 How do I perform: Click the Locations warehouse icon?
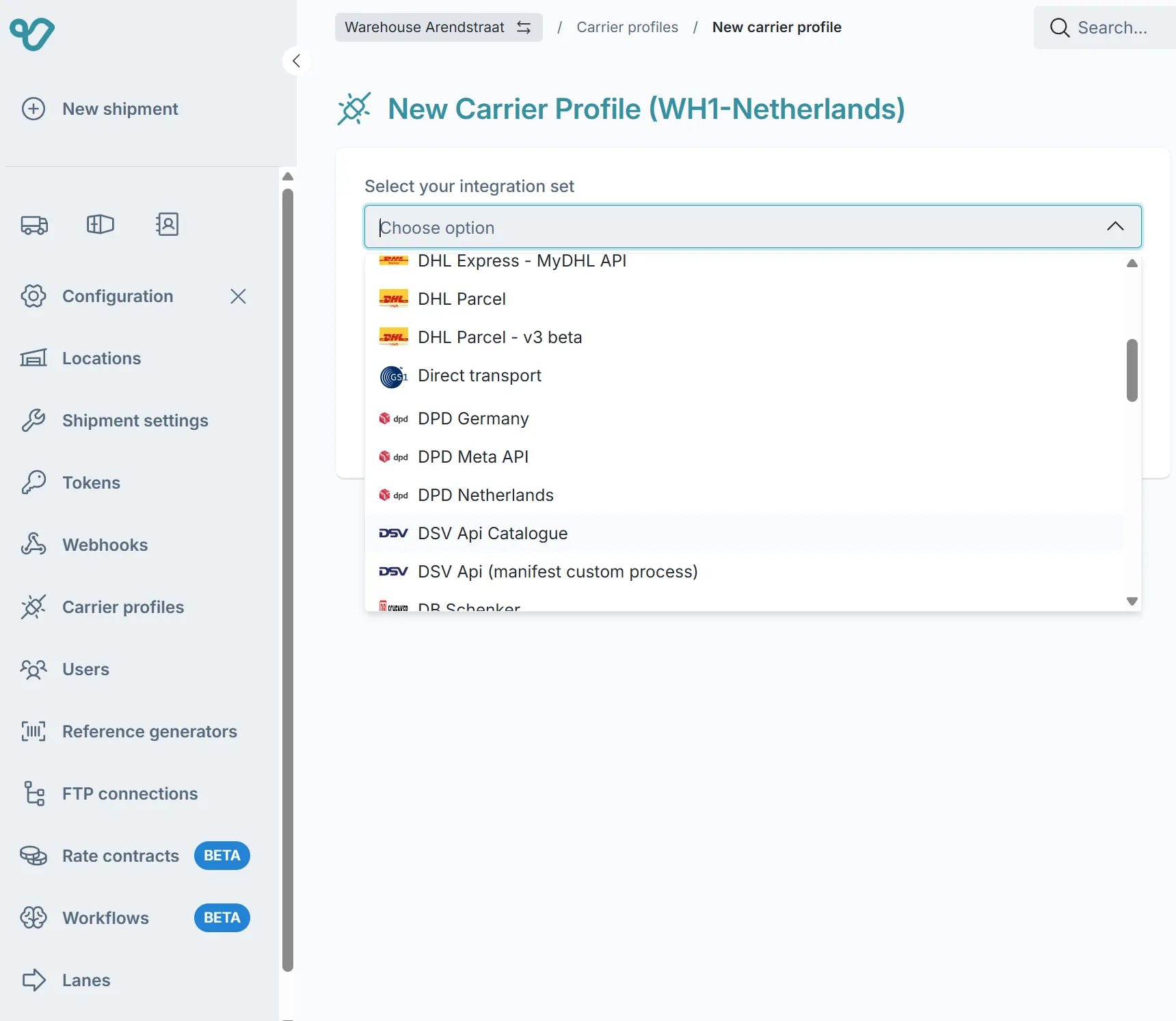tap(34, 358)
